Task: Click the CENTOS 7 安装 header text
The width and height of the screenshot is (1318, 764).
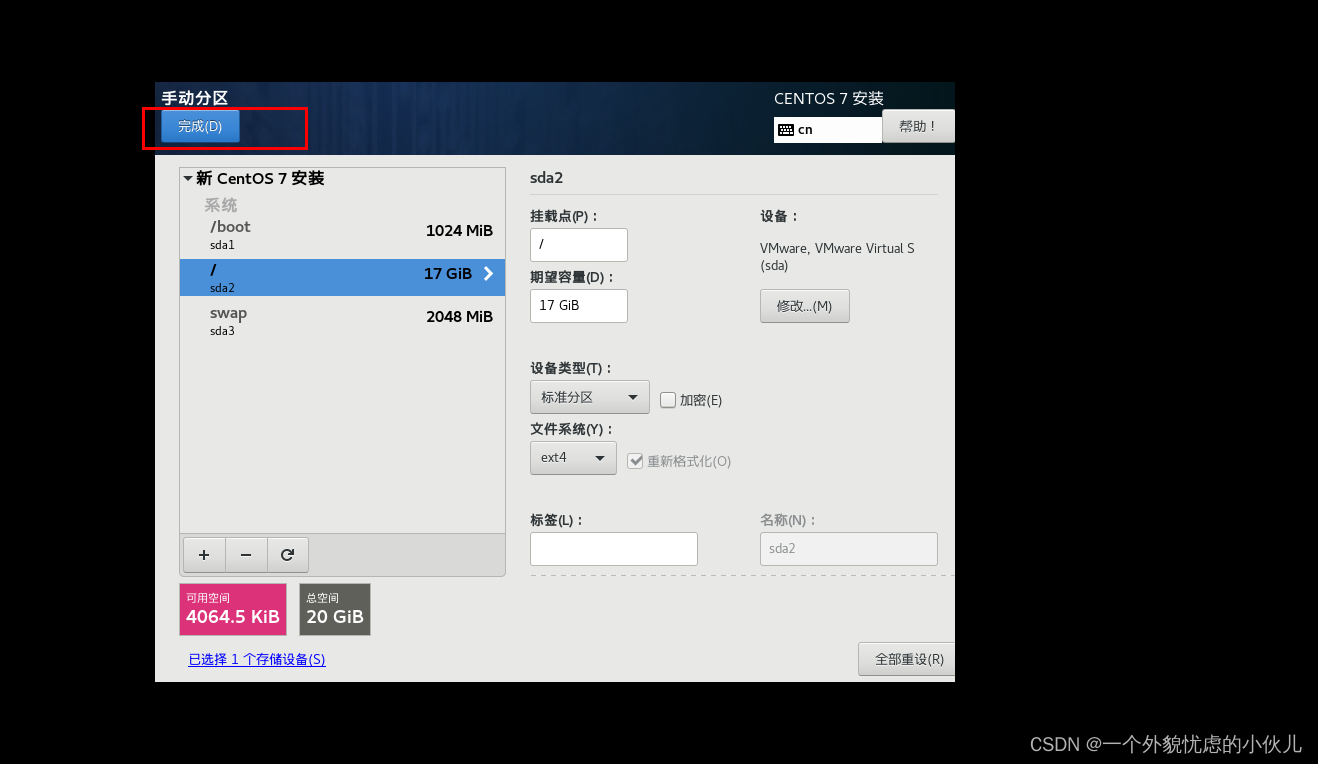Action: tap(829, 99)
